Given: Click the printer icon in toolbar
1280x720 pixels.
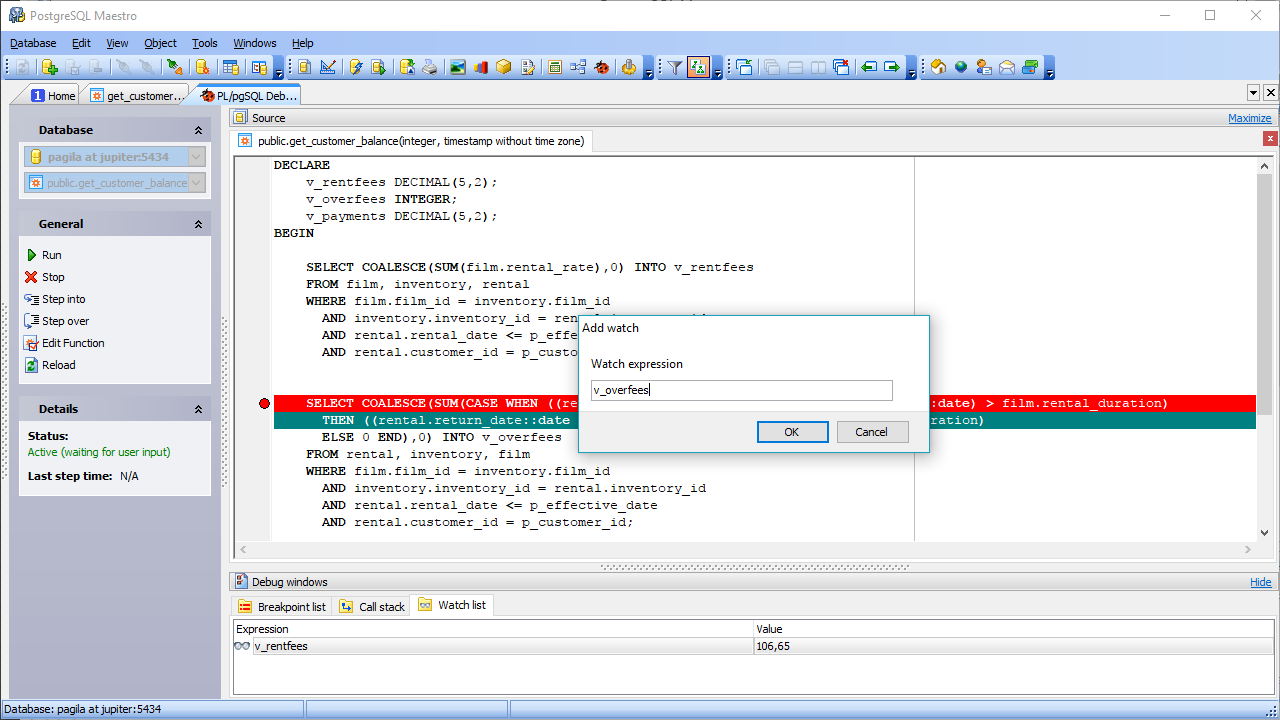Looking at the screenshot, I should click(x=430, y=67).
